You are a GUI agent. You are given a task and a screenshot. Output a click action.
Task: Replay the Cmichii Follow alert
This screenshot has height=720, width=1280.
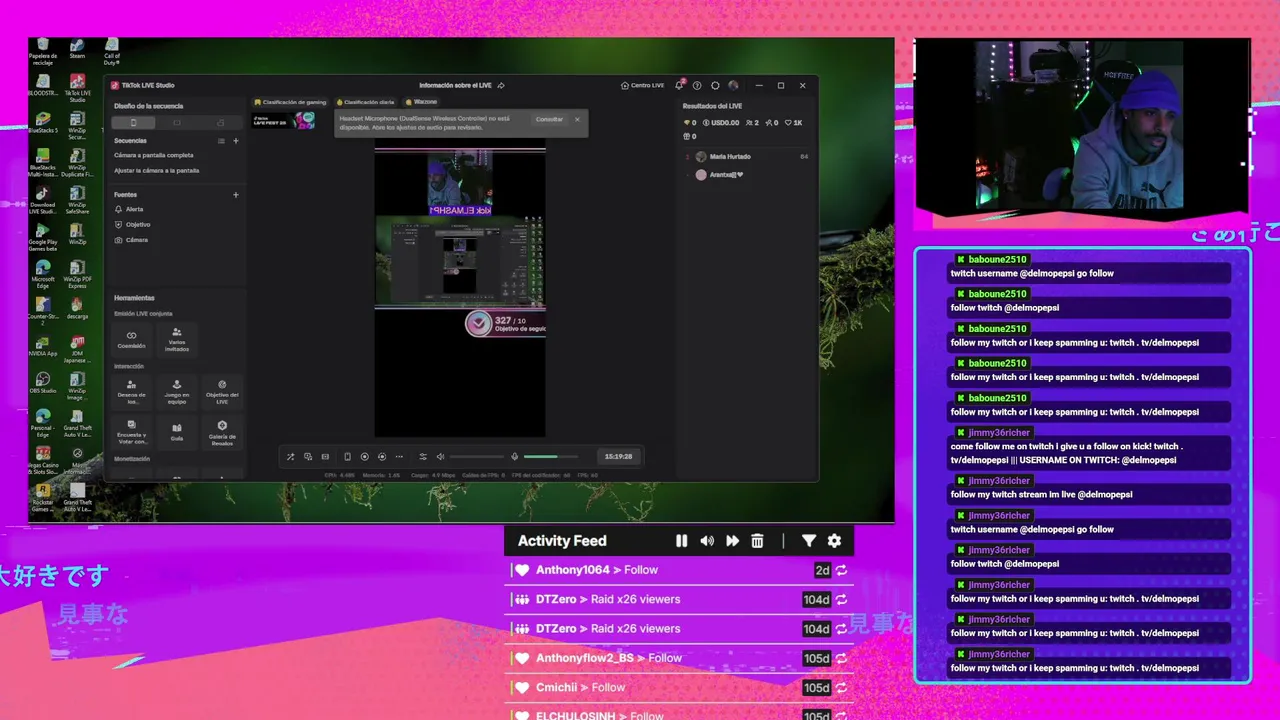842,688
